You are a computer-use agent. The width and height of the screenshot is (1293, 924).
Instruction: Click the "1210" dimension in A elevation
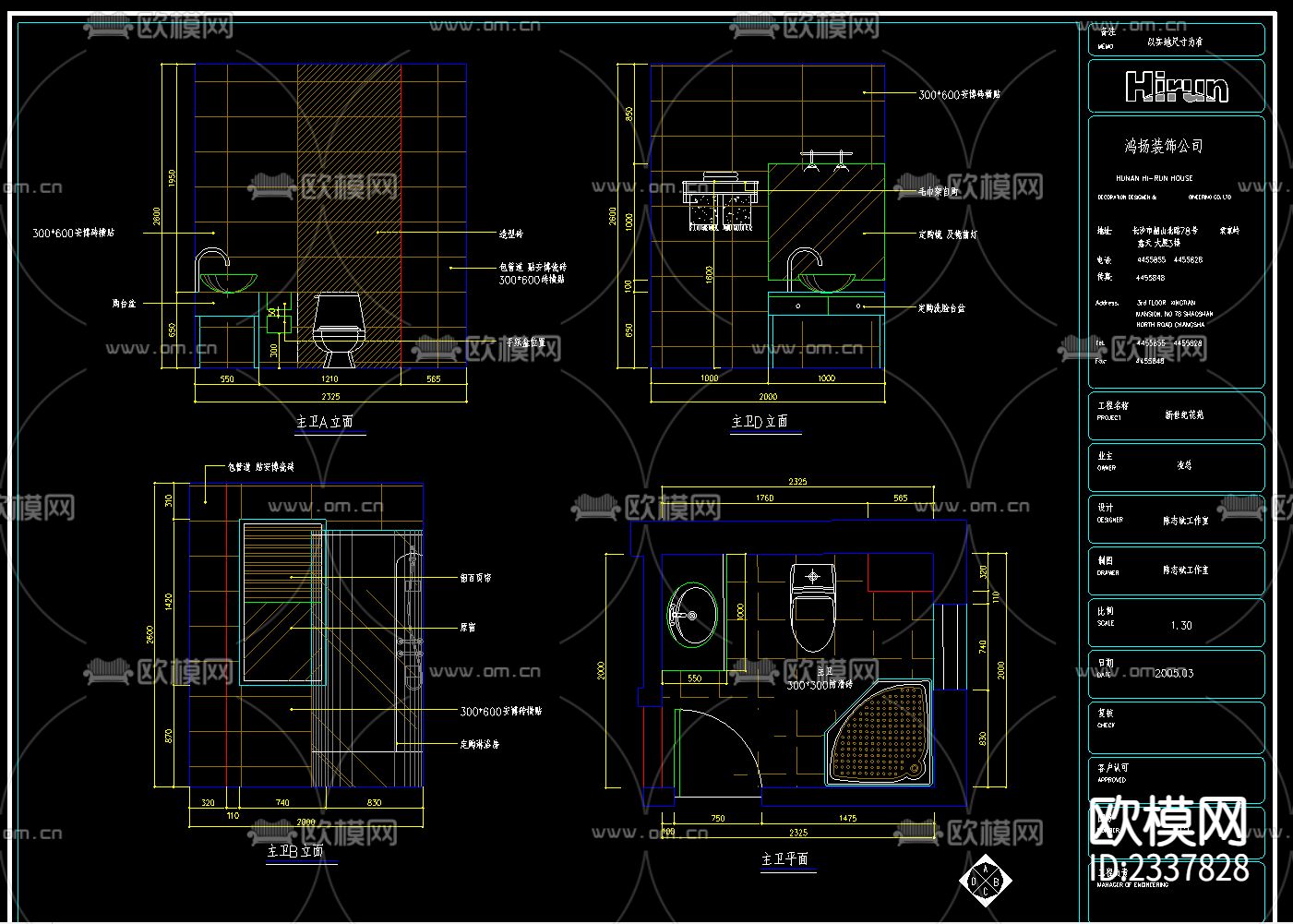329,378
